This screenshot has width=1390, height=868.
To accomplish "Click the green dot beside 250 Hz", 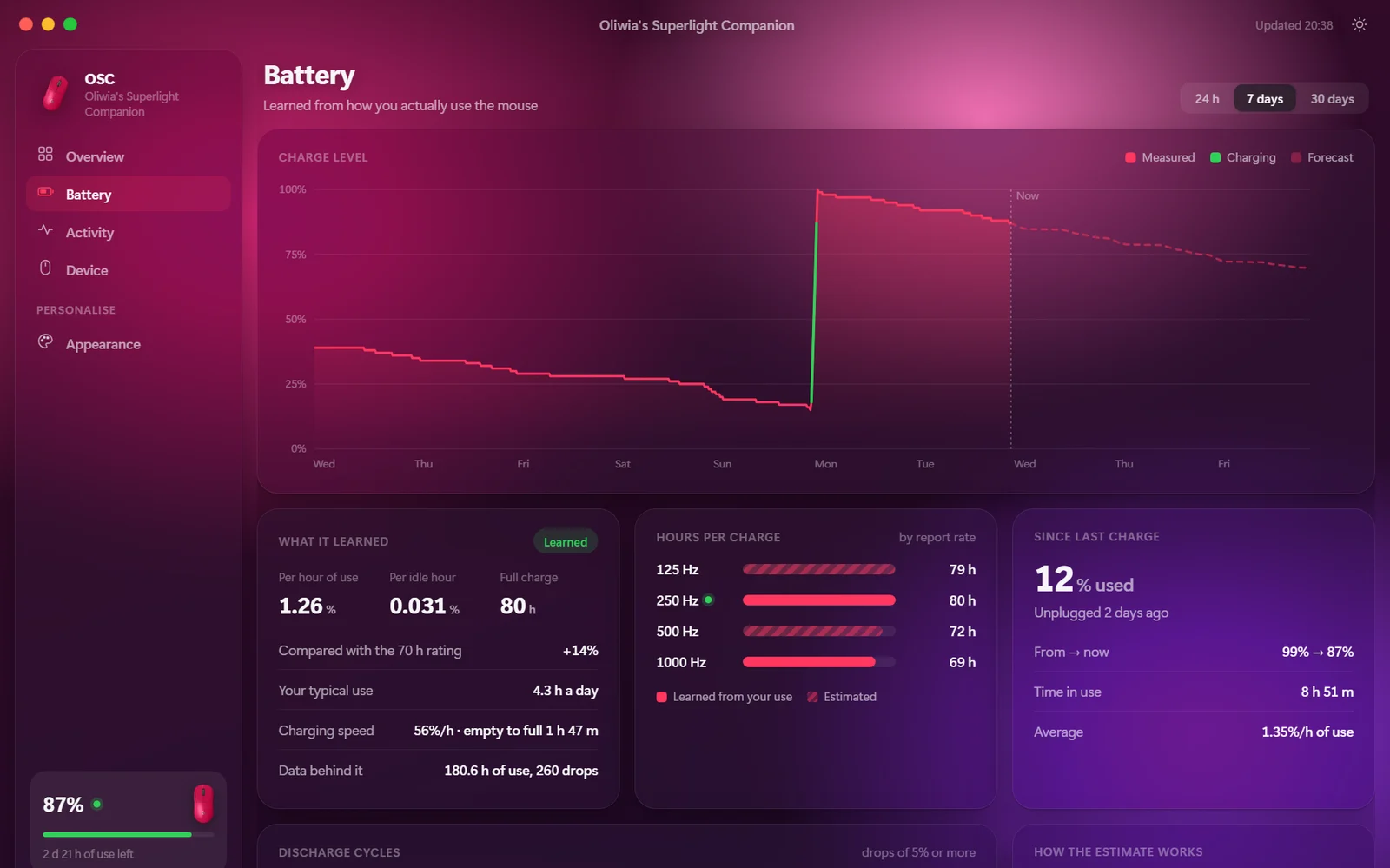I will [708, 600].
